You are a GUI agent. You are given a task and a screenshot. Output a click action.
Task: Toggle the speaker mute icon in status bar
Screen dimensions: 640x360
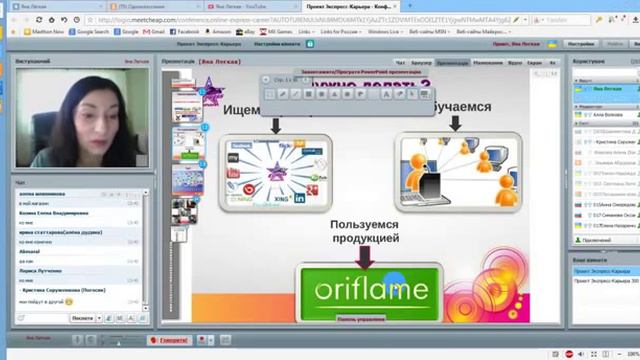(x=581, y=354)
